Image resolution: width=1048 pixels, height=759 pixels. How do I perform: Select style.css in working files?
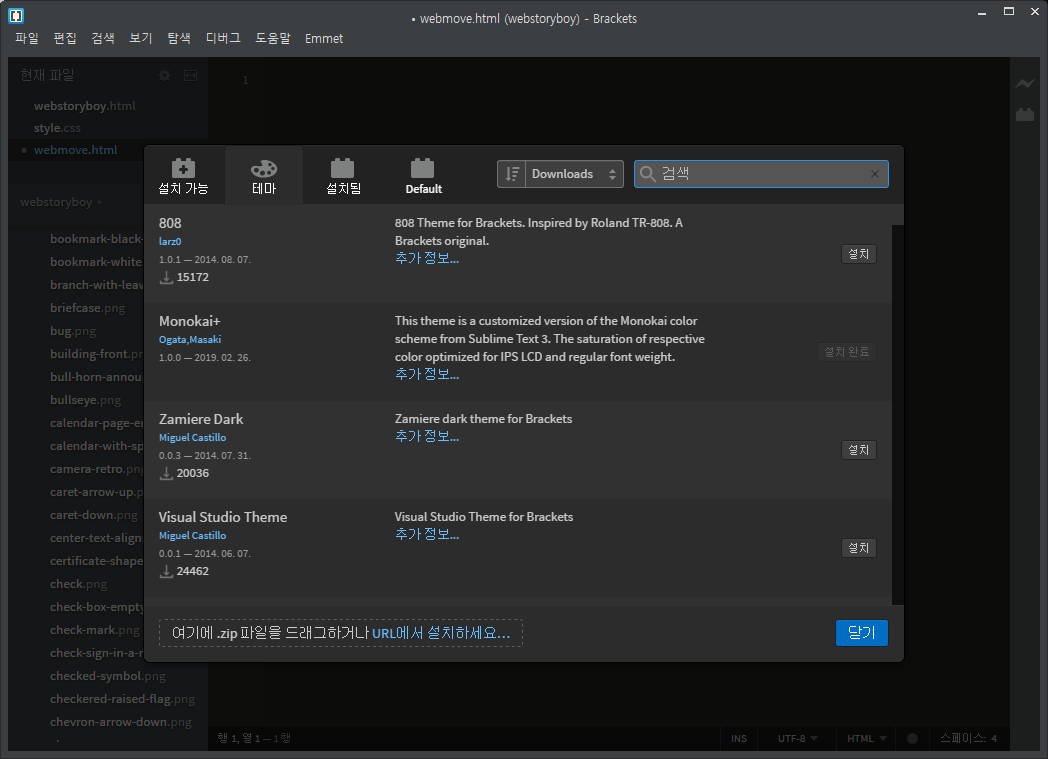pos(57,128)
